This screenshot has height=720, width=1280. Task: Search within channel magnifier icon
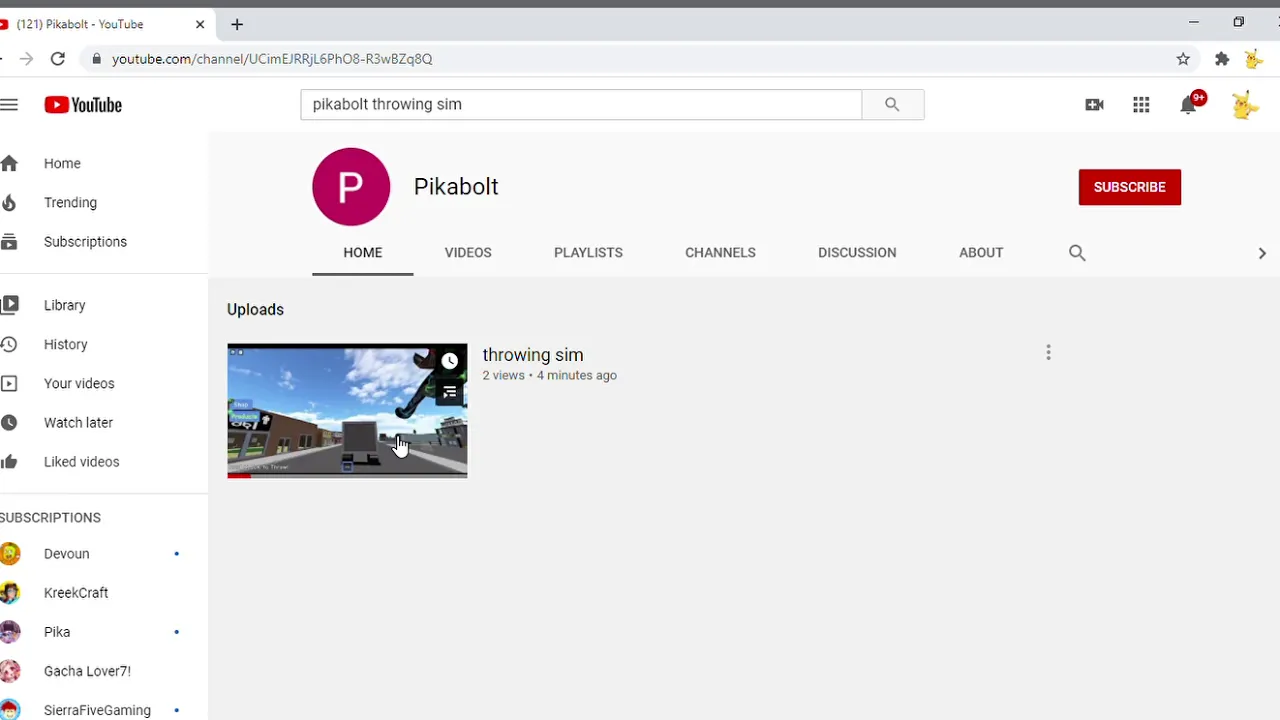pos(1077,253)
